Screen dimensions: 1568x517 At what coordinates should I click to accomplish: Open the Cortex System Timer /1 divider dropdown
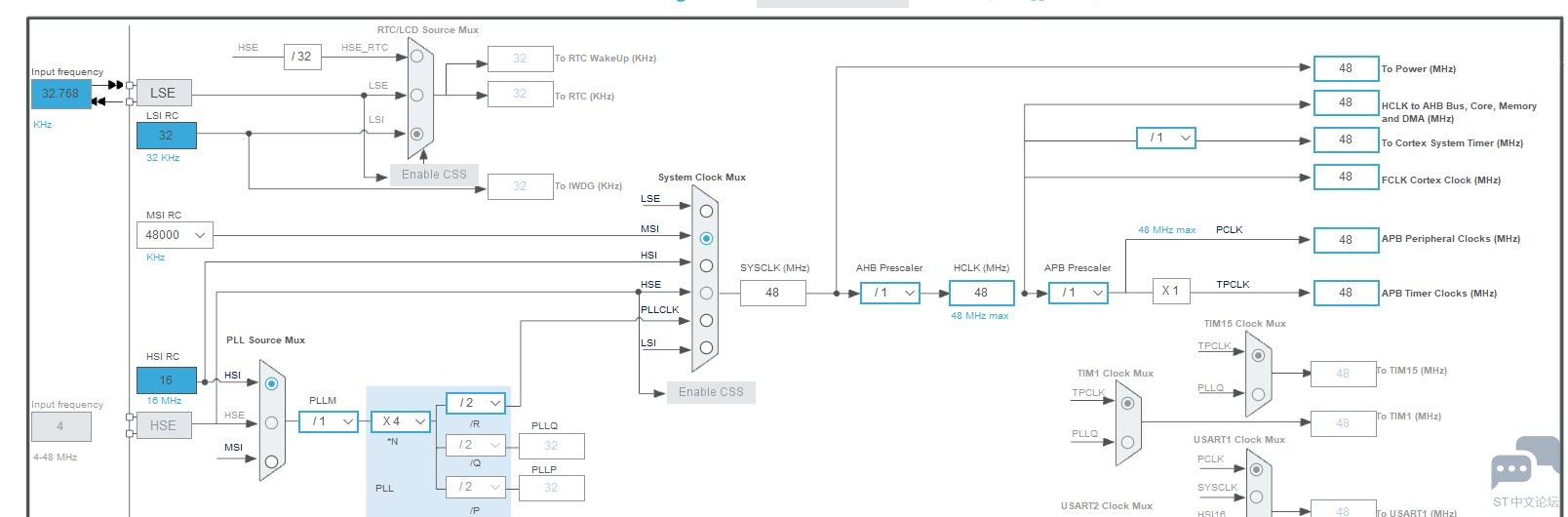1166,138
